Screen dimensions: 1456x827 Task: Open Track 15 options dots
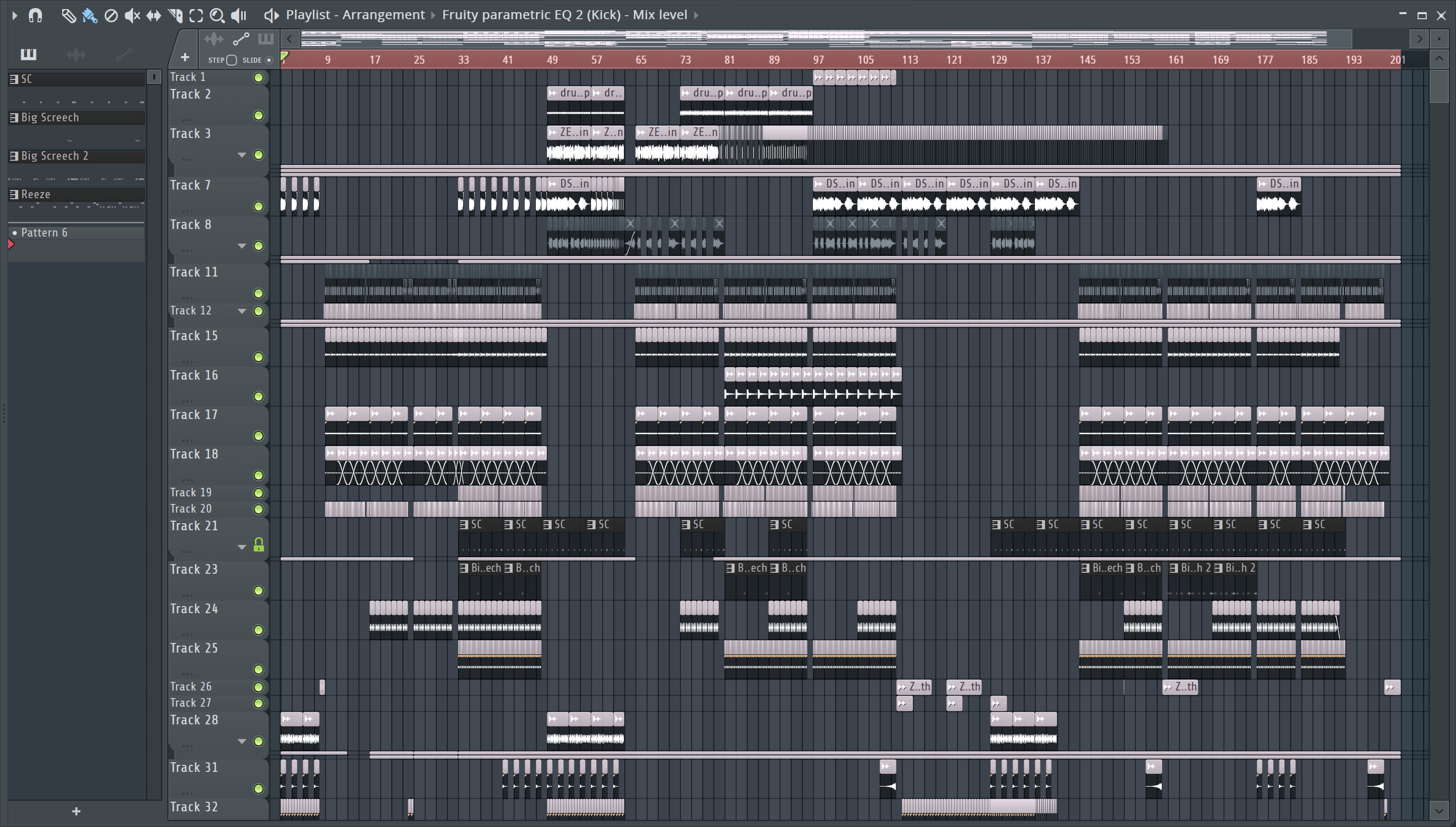(188, 361)
